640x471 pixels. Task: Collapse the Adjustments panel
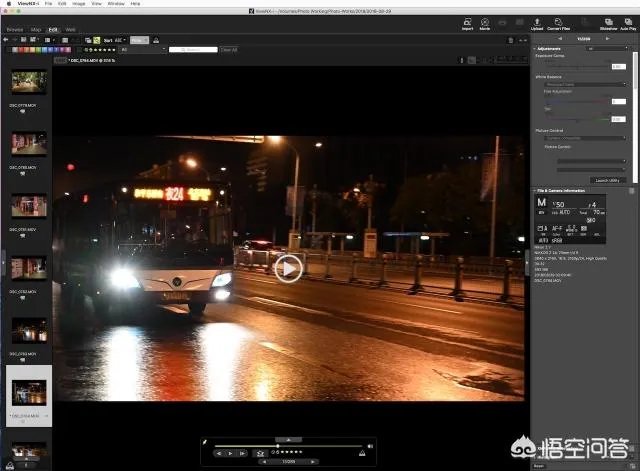pyautogui.click(x=534, y=48)
